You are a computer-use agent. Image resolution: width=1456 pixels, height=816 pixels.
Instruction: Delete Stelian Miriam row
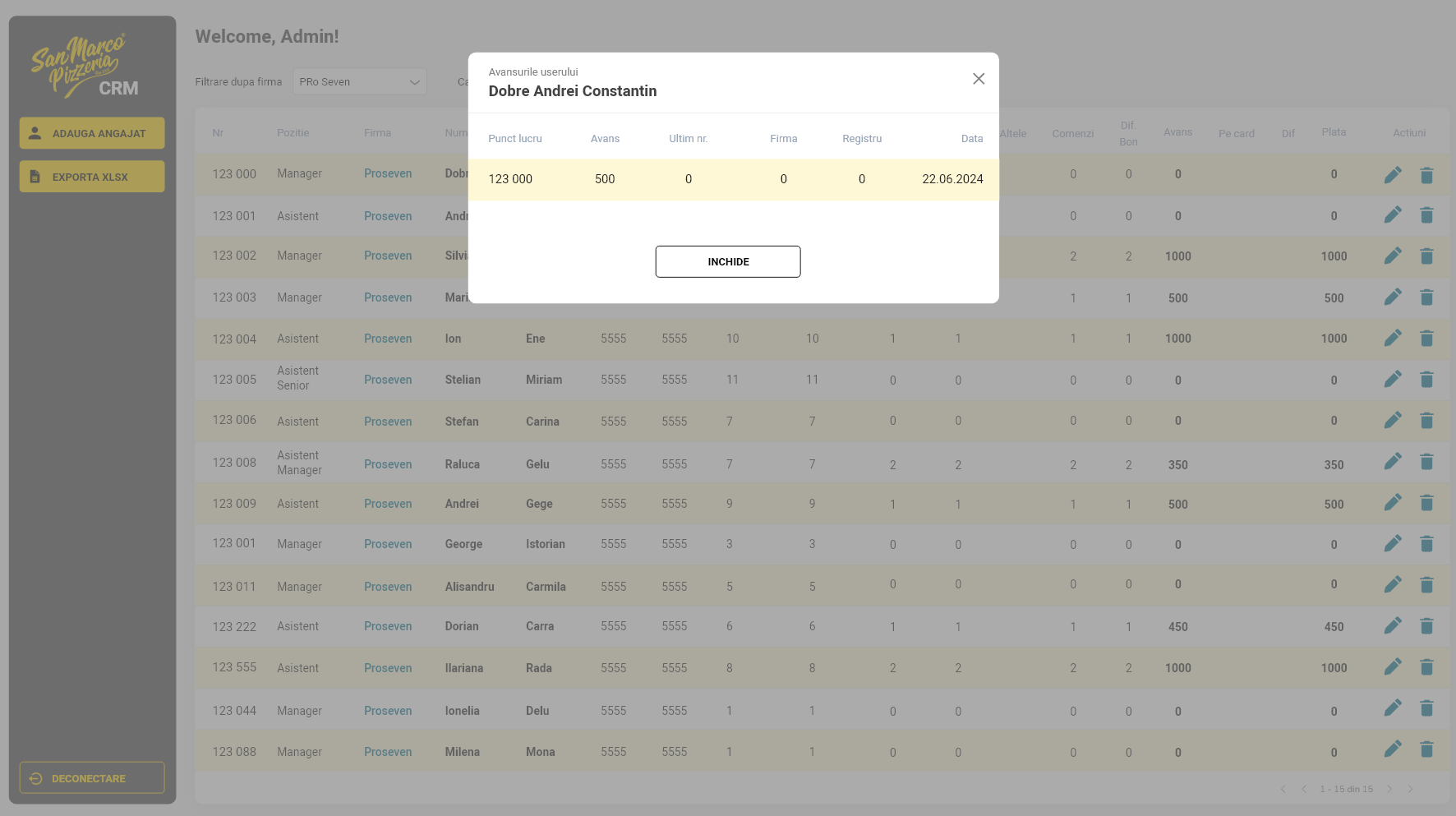(x=1426, y=379)
